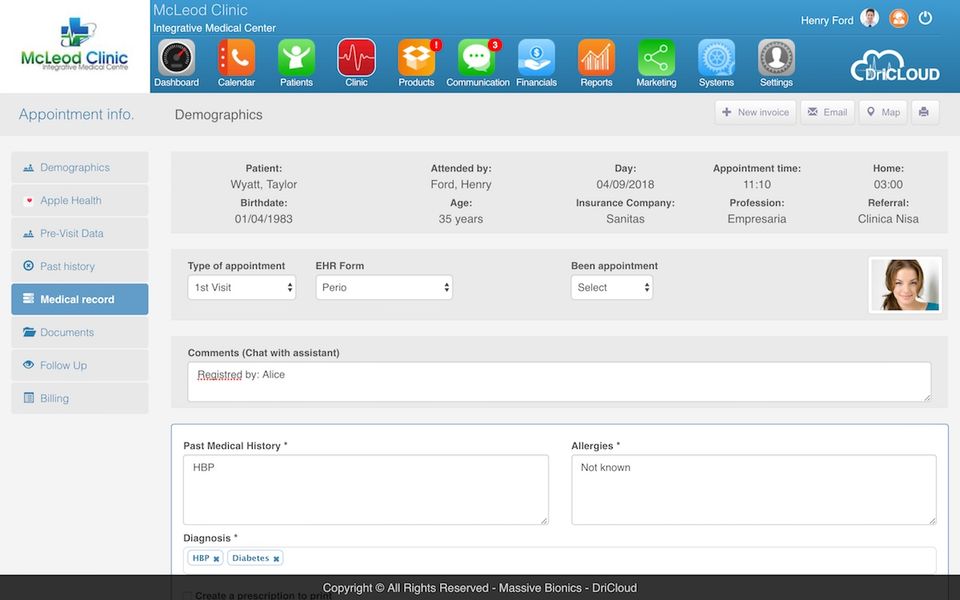Open the Pre-Visit Data sidebar tab
This screenshot has height=600, width=960.
point(80,233)
